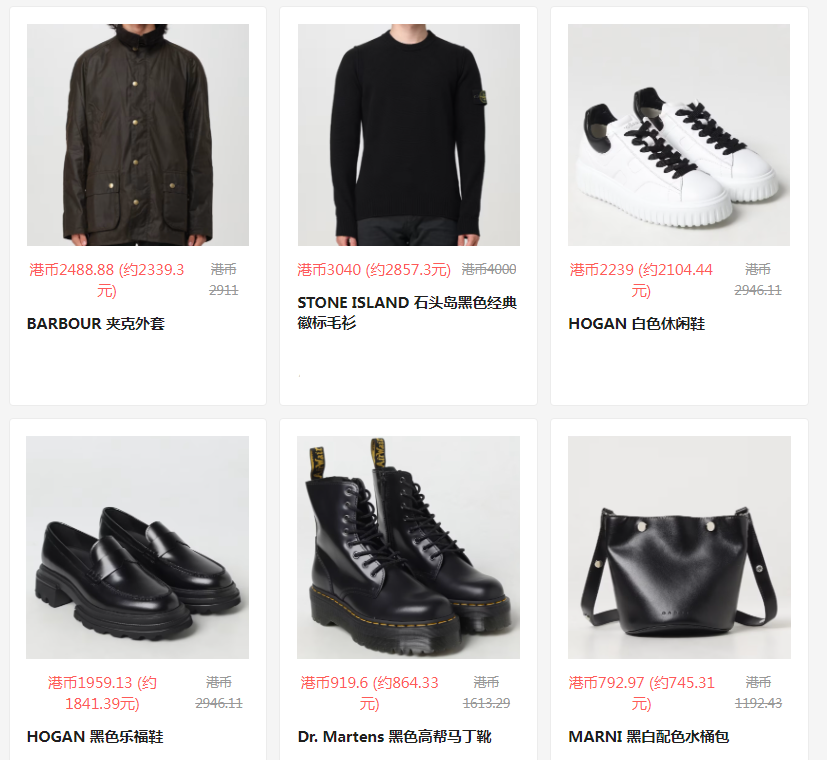Click the HOGAN 黑色乐福鞋 title
This screenshot has height=760, width=827.
pyautogui.click(x=95, y=736)
